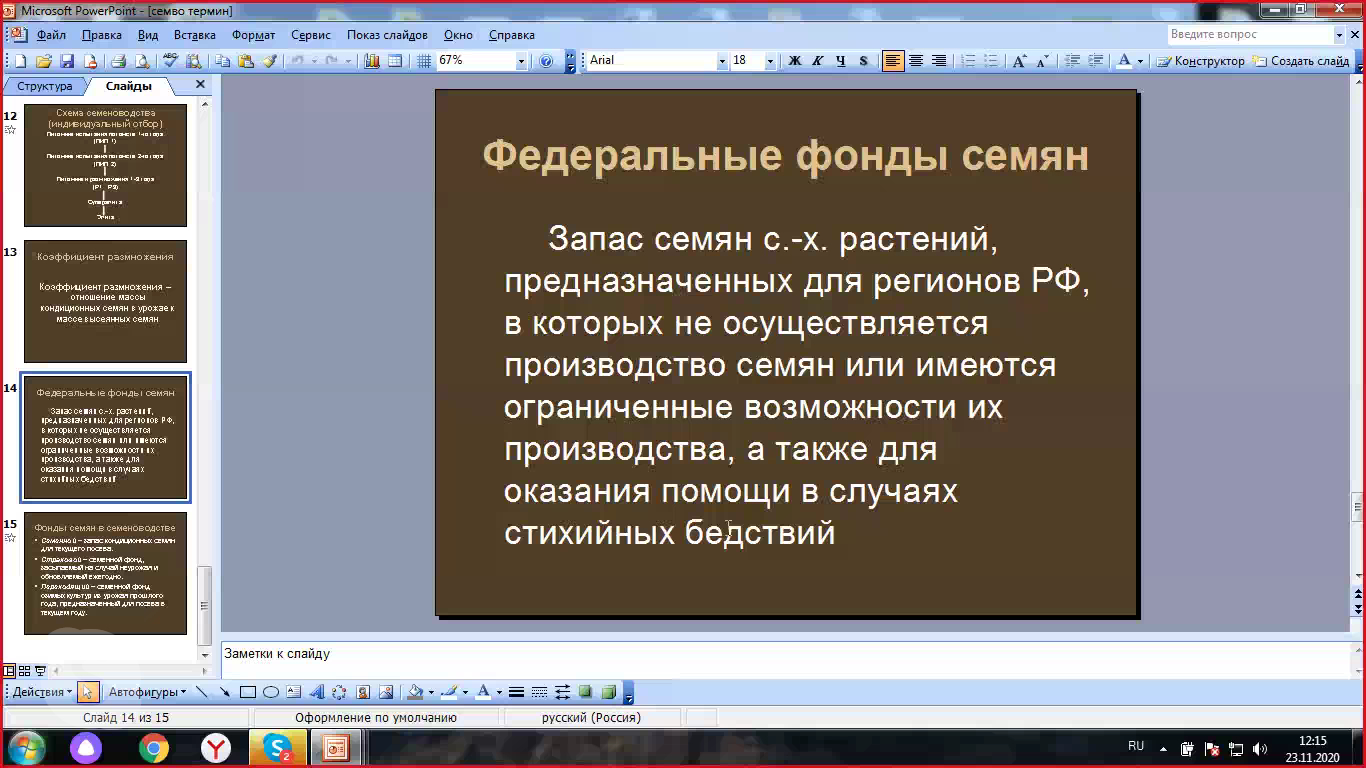This screenshot has width=1366, height=768.
Task: Save the presentation with floppy icon
Action: click(x=67, y=61)
